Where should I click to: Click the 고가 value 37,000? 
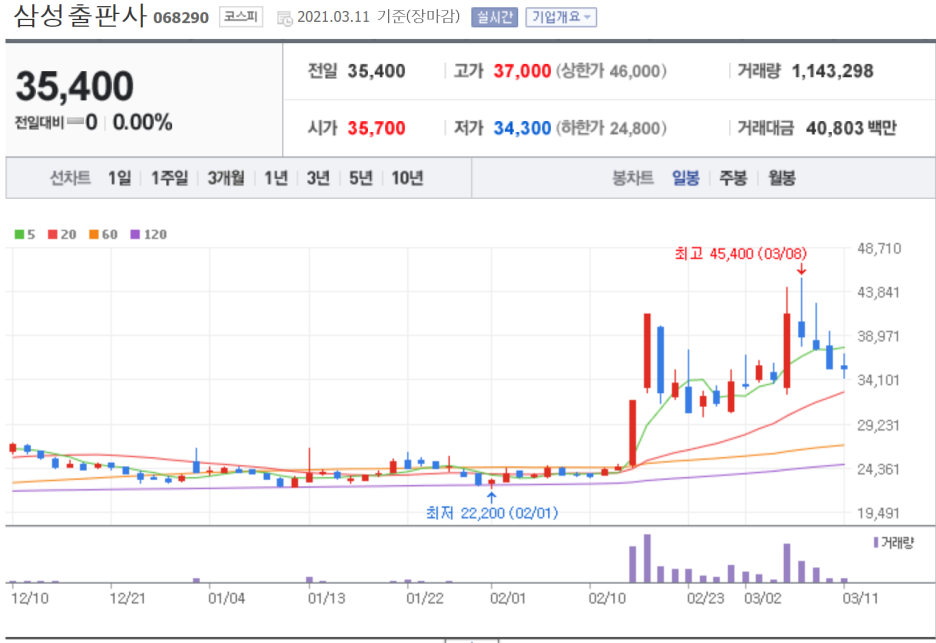[522, 71]
